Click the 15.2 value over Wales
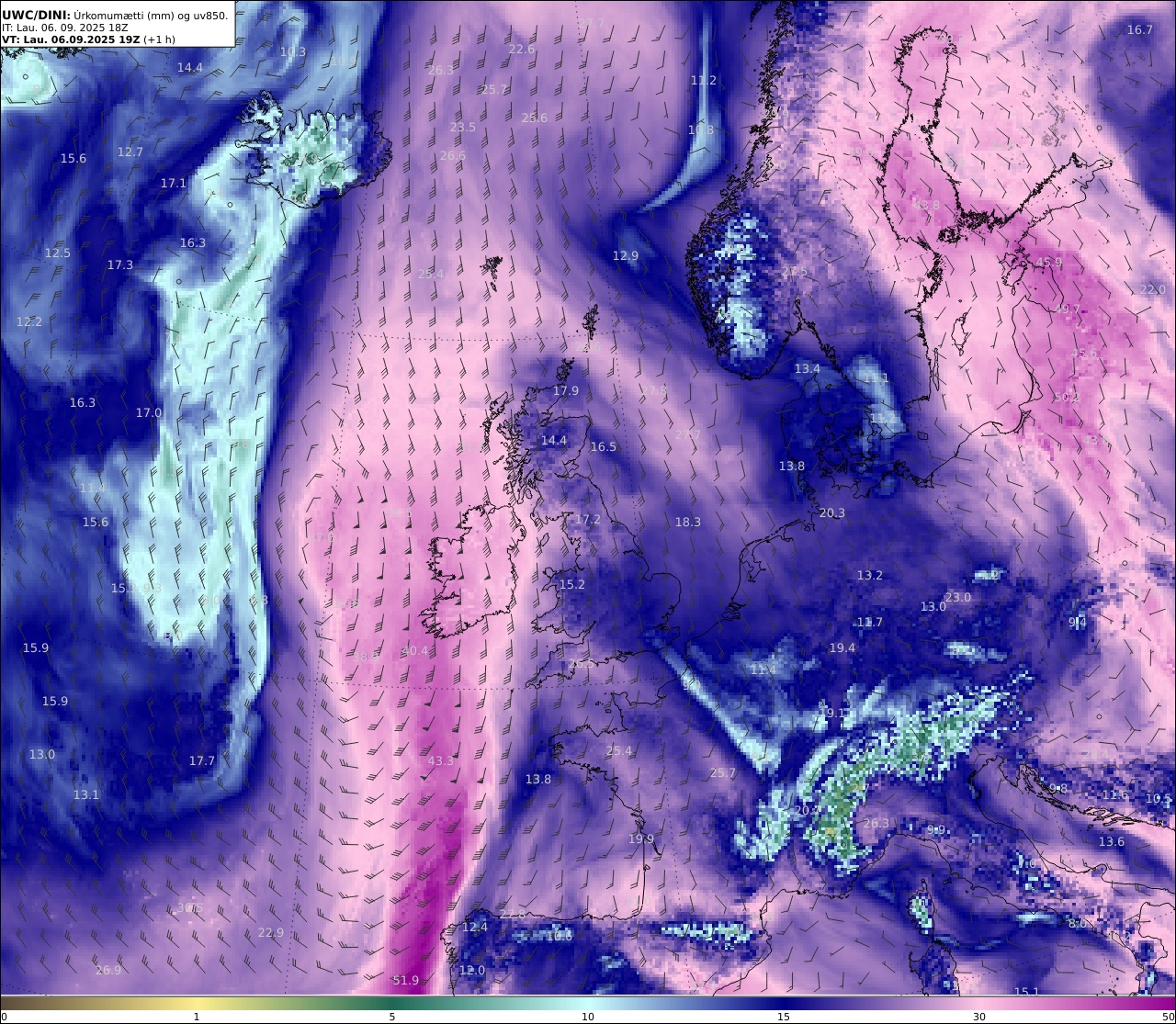This screenshot has width=1176, height=1024. point(571,584)
